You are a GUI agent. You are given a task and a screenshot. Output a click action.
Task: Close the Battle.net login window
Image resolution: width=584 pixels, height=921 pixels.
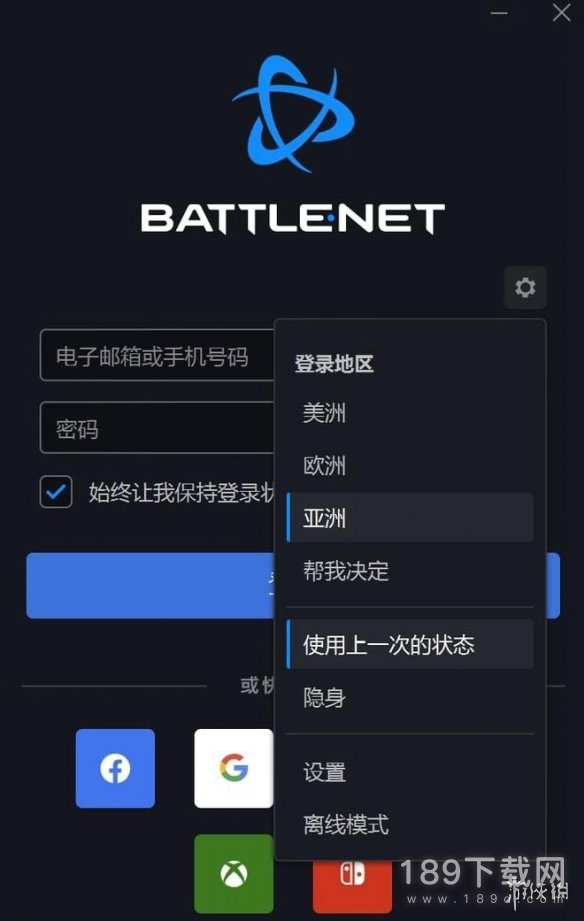pos(562,13)
